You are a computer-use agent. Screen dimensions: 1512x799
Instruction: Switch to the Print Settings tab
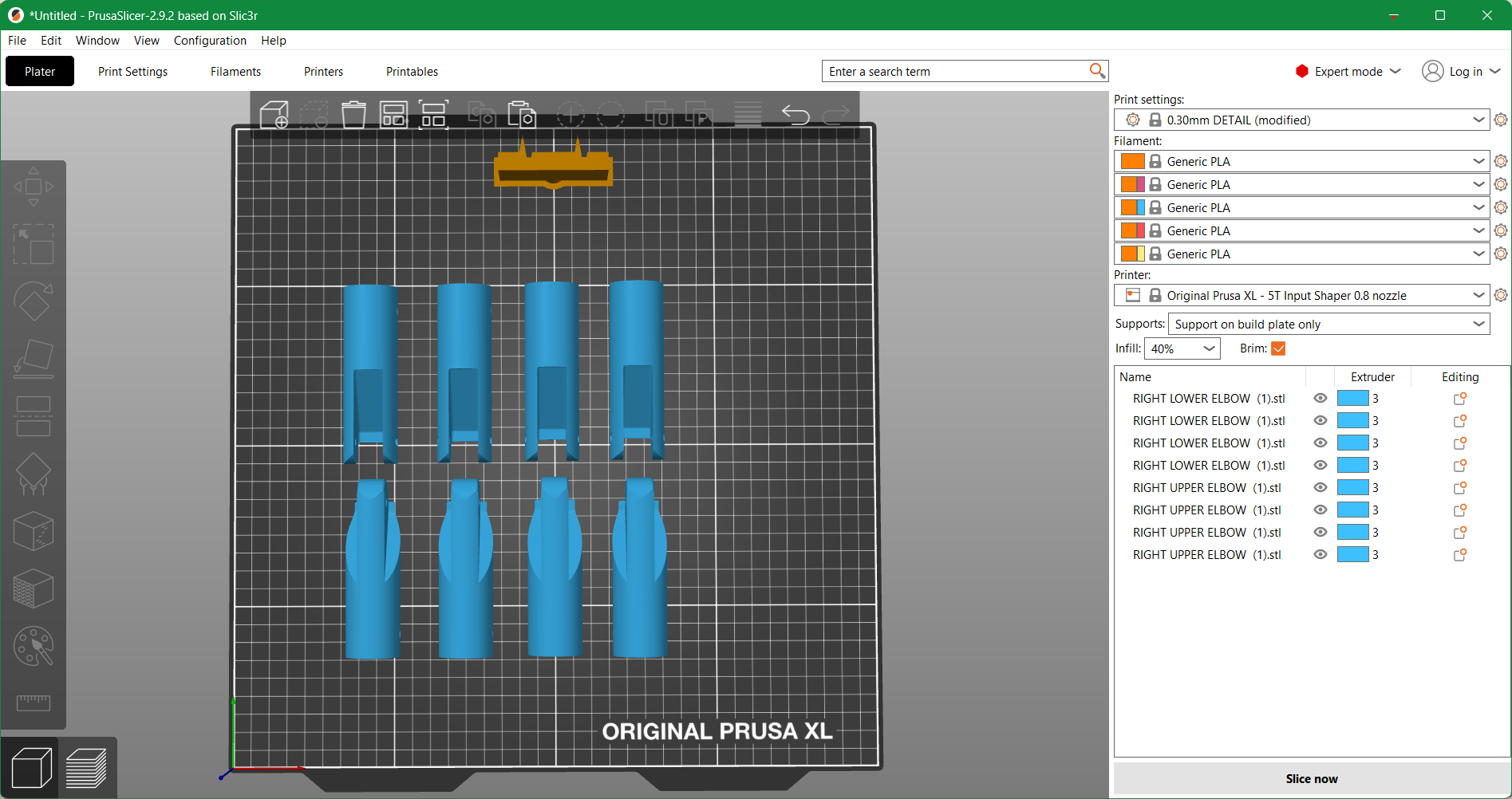132,71
